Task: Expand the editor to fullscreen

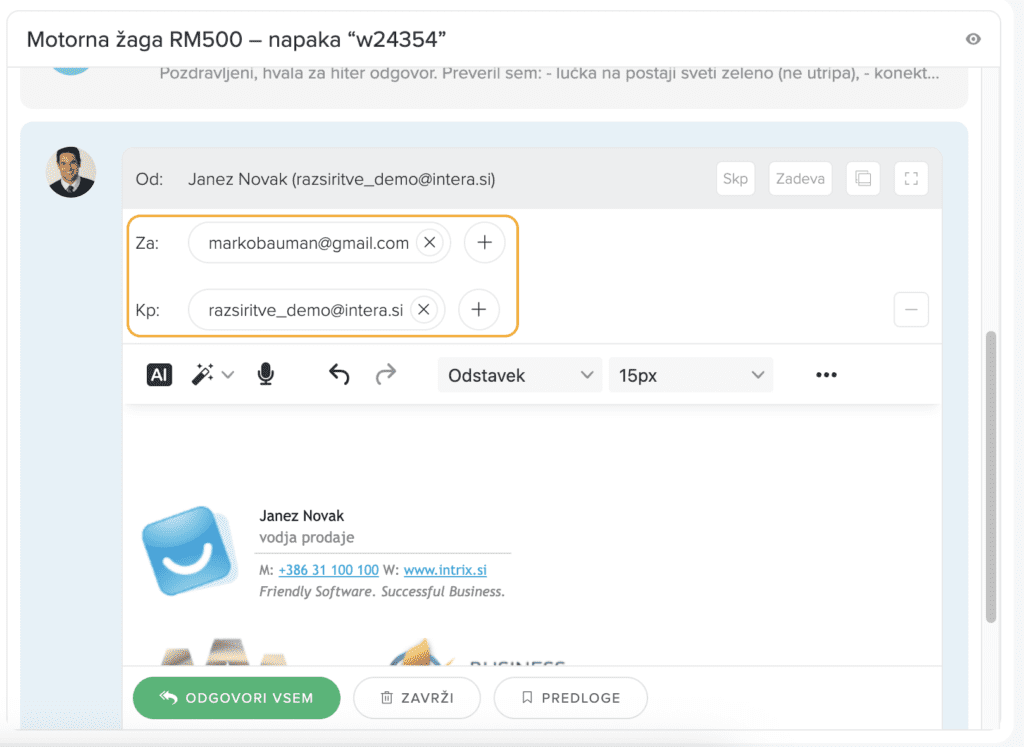Action: click(910, 179)
